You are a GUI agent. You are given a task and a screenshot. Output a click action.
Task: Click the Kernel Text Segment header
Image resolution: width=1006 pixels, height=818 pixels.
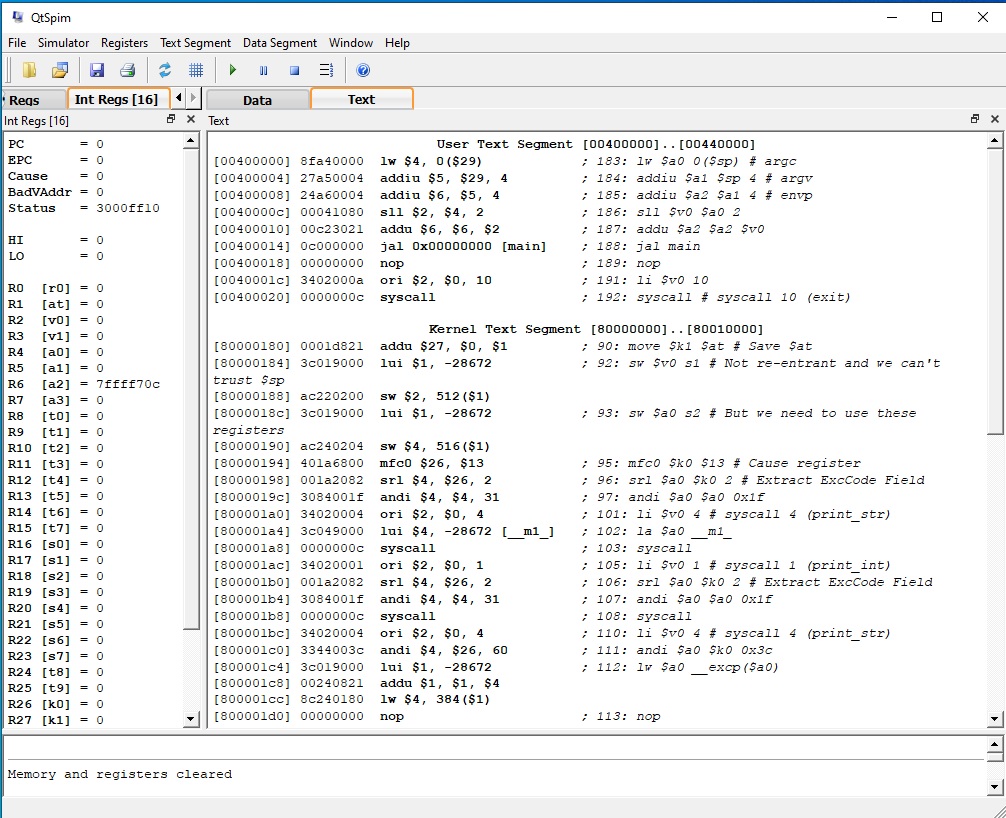596,328
